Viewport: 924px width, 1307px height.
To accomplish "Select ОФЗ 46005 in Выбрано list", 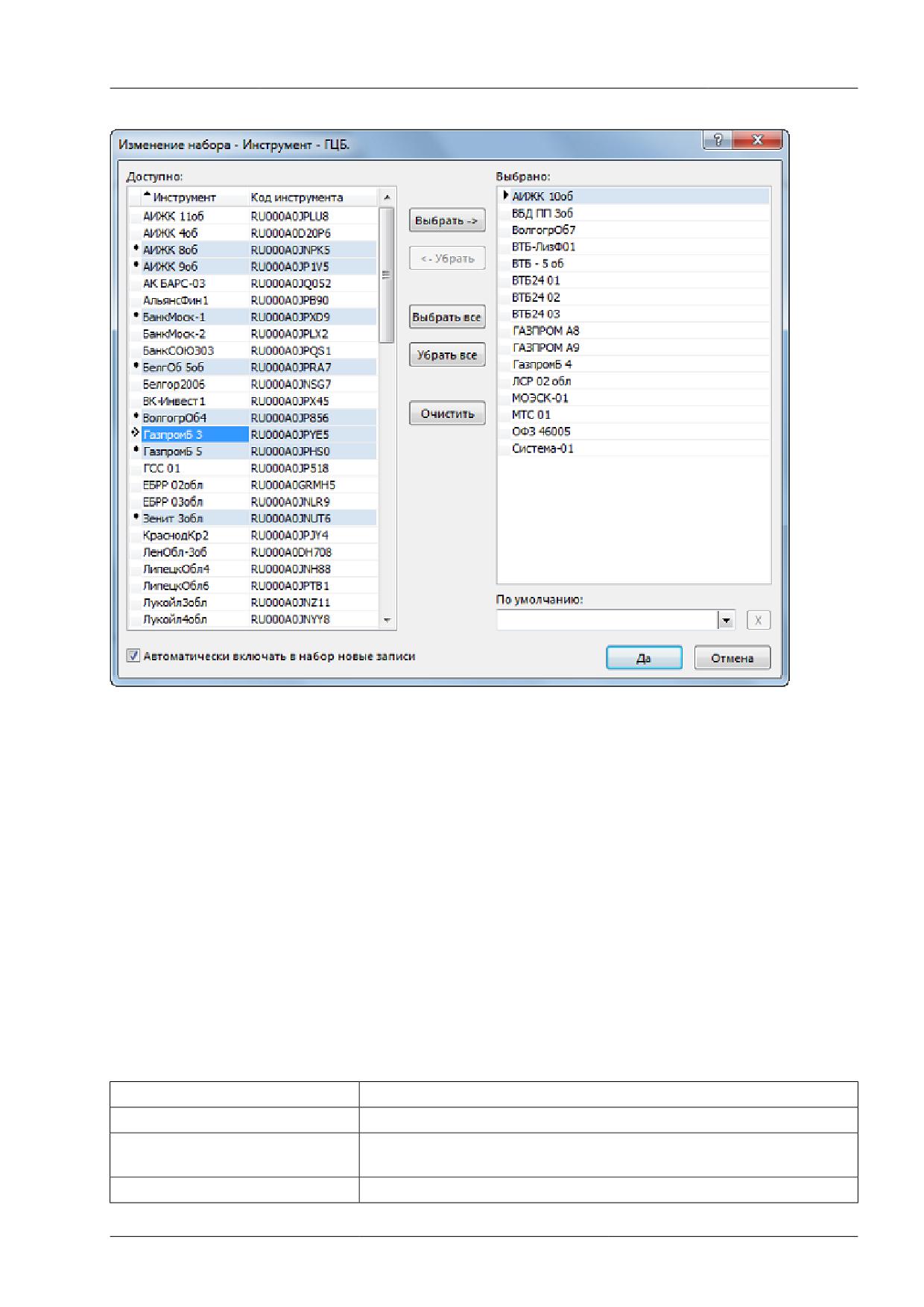I will [634, 431].
